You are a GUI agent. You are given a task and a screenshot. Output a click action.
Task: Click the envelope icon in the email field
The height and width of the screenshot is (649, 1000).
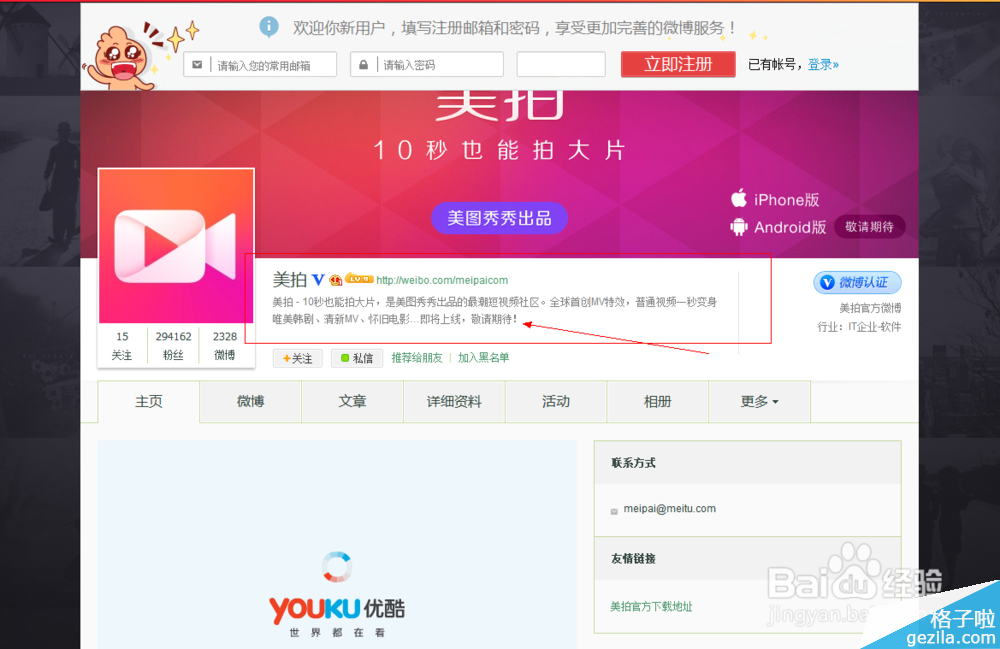point(197,65)
